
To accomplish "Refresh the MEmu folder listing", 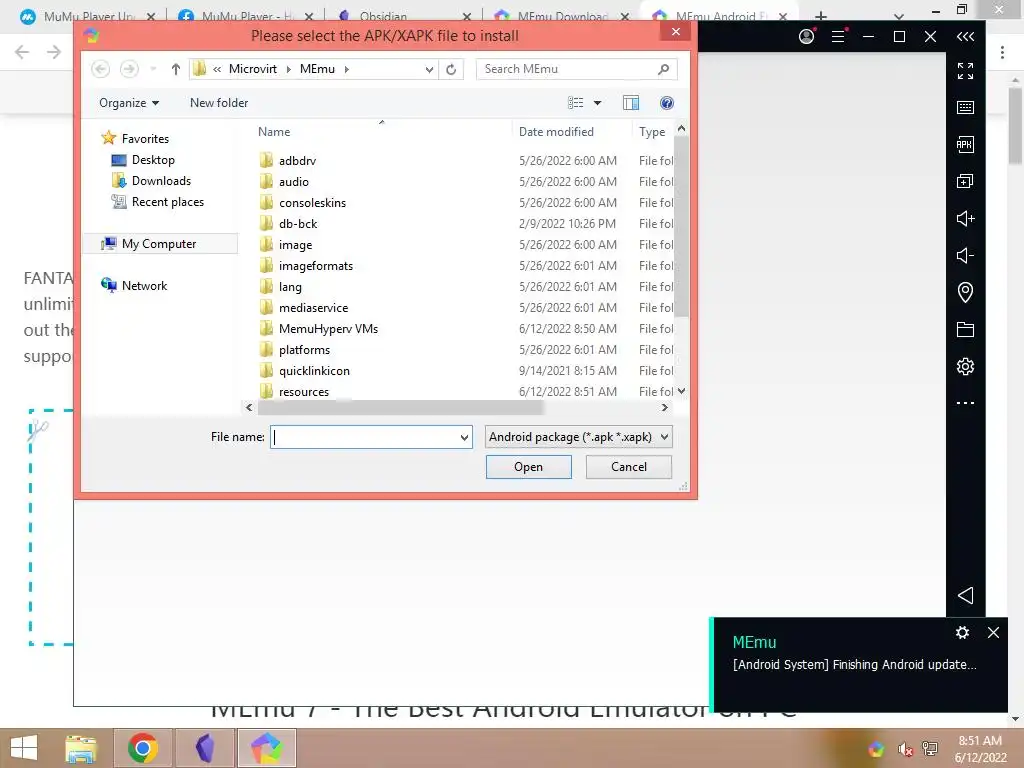I will [451, 69].
